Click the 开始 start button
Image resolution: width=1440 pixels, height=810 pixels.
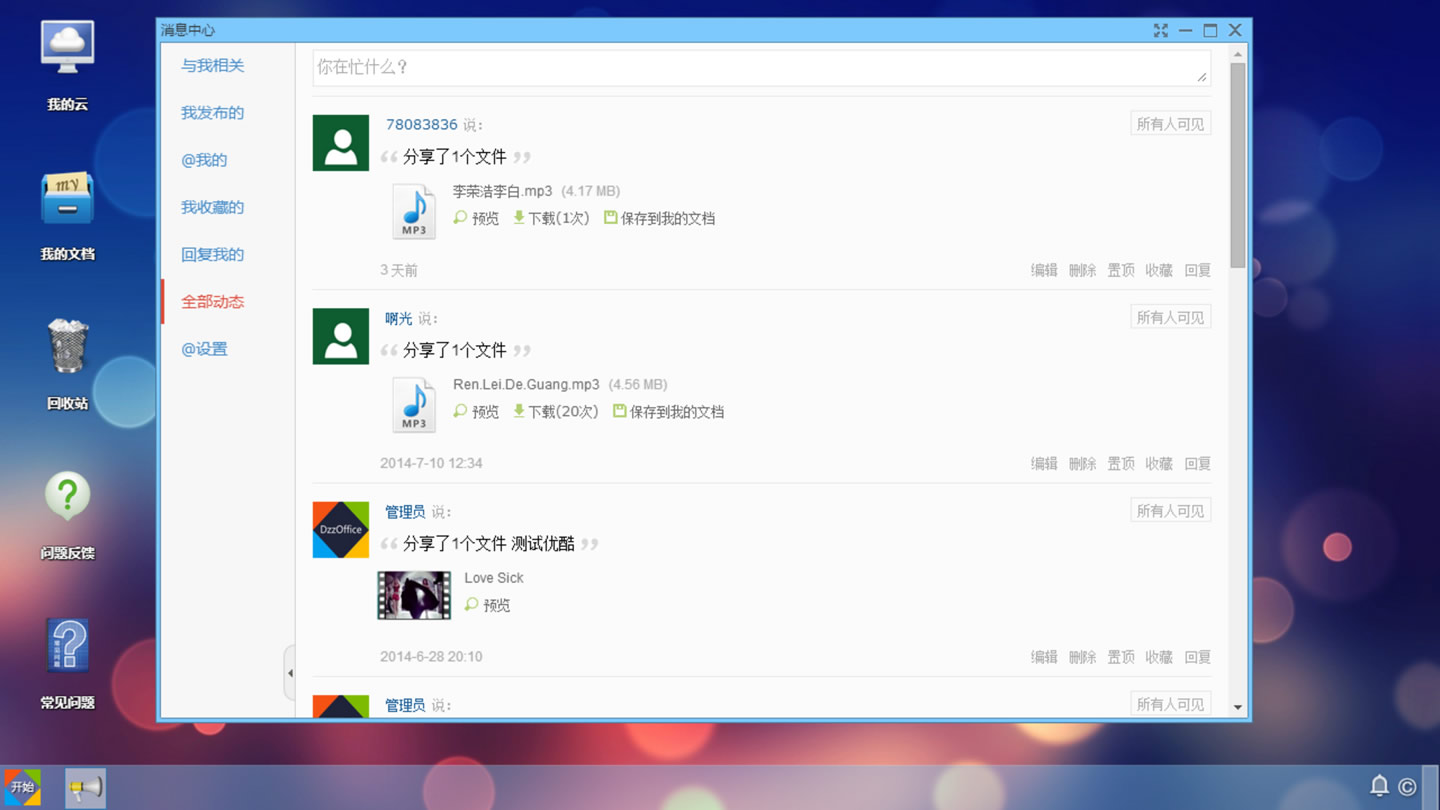tap(22, 788)
